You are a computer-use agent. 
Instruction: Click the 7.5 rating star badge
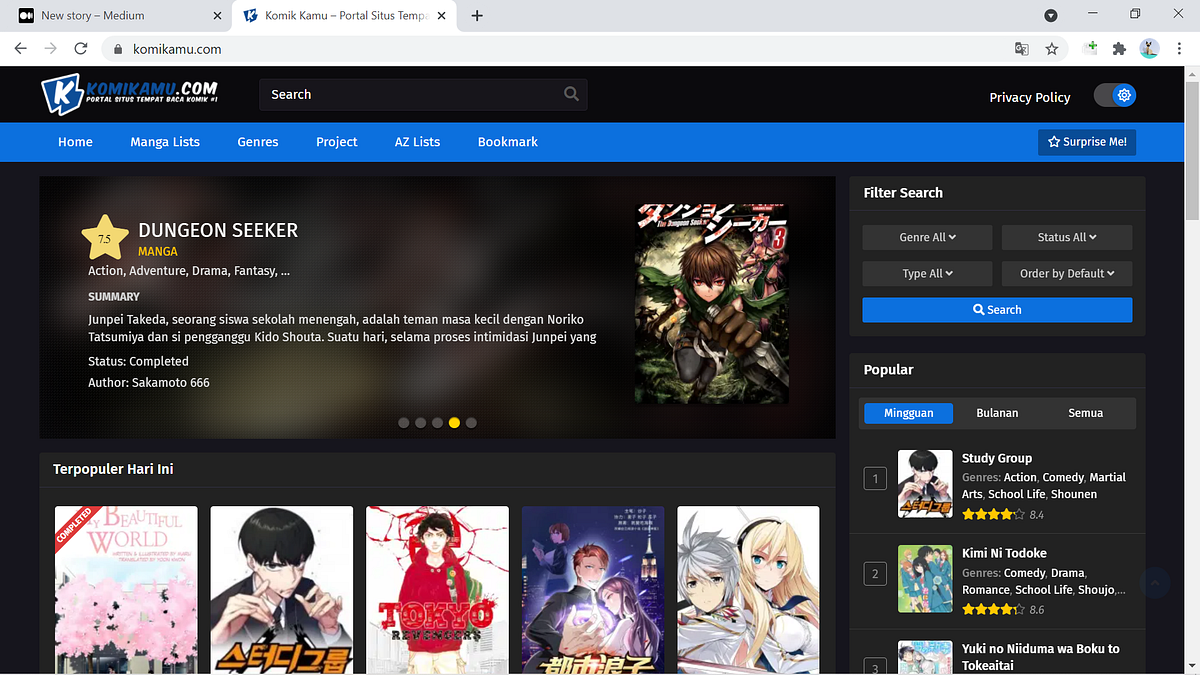(x=105, y=238)
